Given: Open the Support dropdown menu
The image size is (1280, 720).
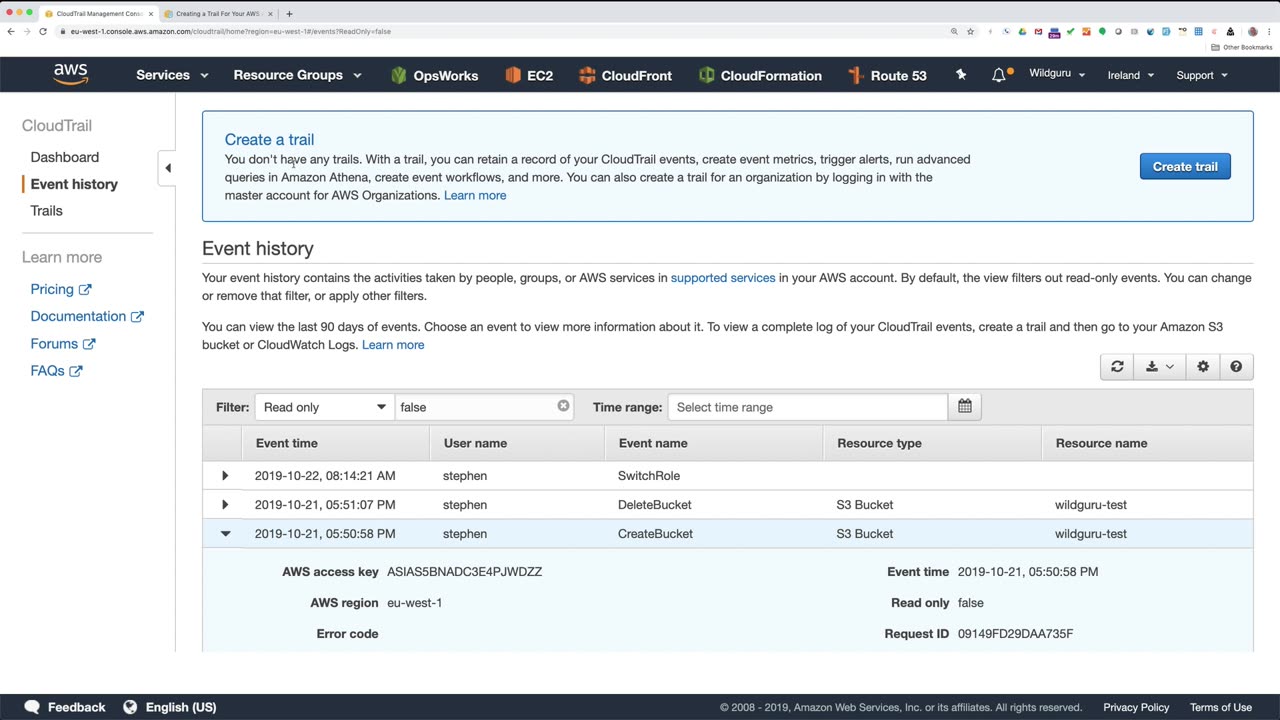Looking at the screenshot, I should (x=1202, y=75).
